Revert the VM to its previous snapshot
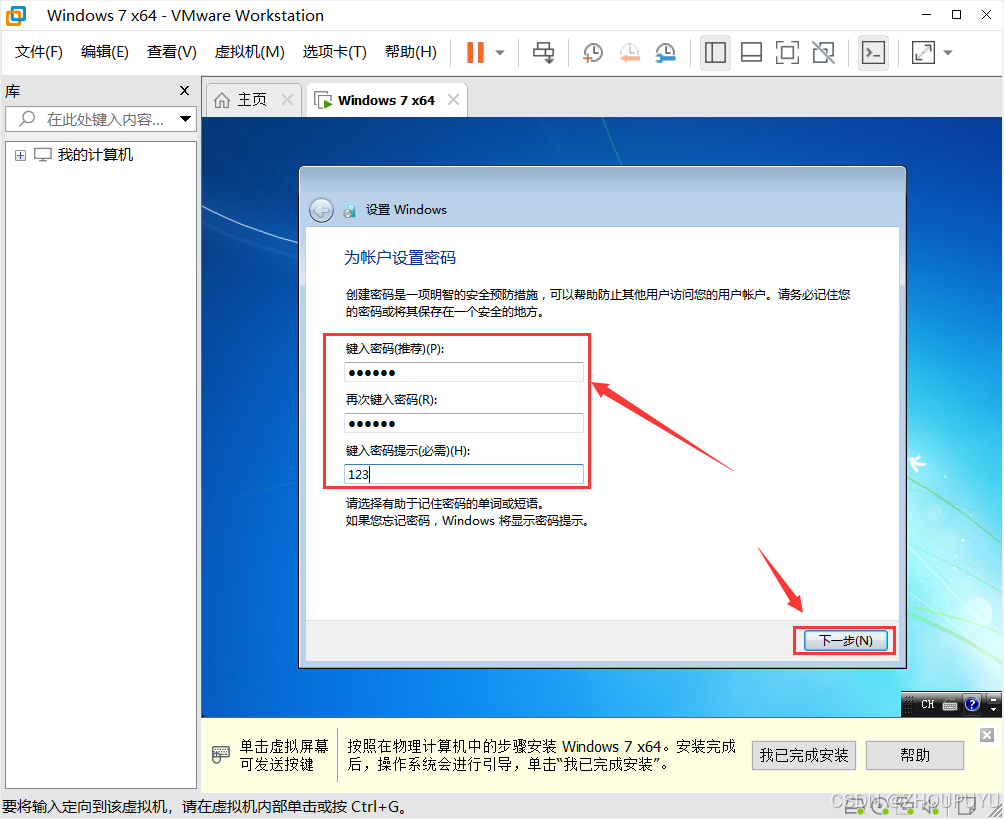The width and height of the screenshot is (1004, 819). (x=630, y=53)
